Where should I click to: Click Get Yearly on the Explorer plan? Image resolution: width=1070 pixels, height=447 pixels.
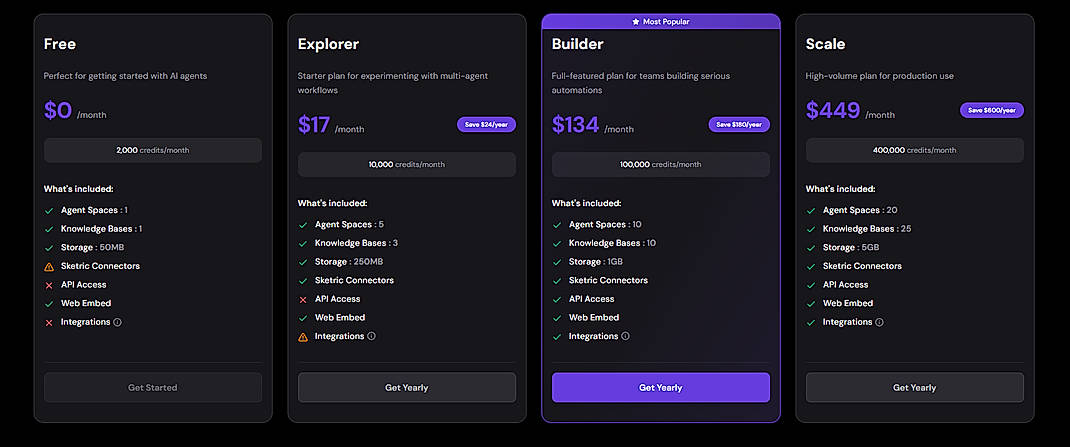[407, 388]
